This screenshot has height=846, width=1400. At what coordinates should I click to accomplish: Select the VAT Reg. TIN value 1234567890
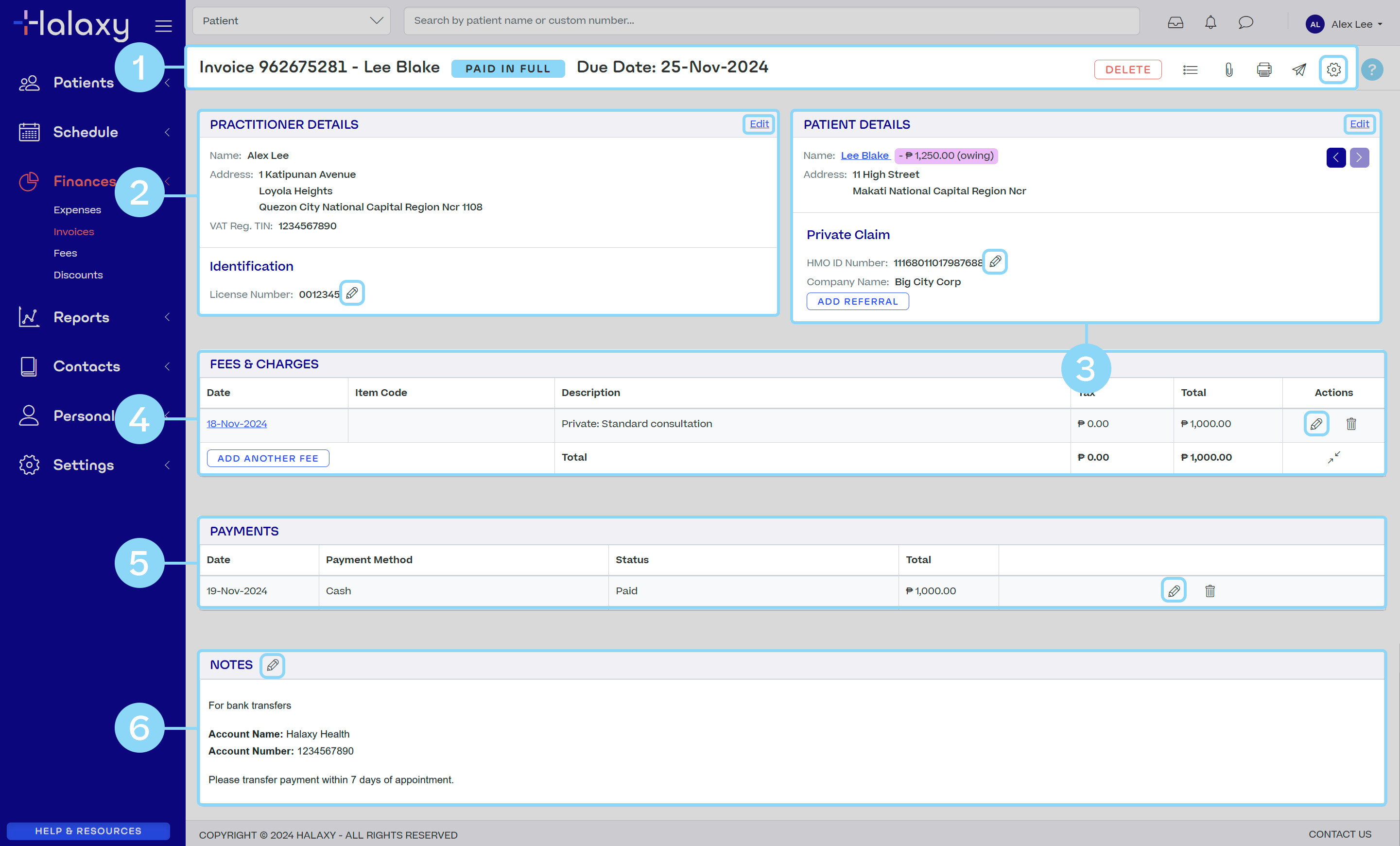[x=307, y=225]
